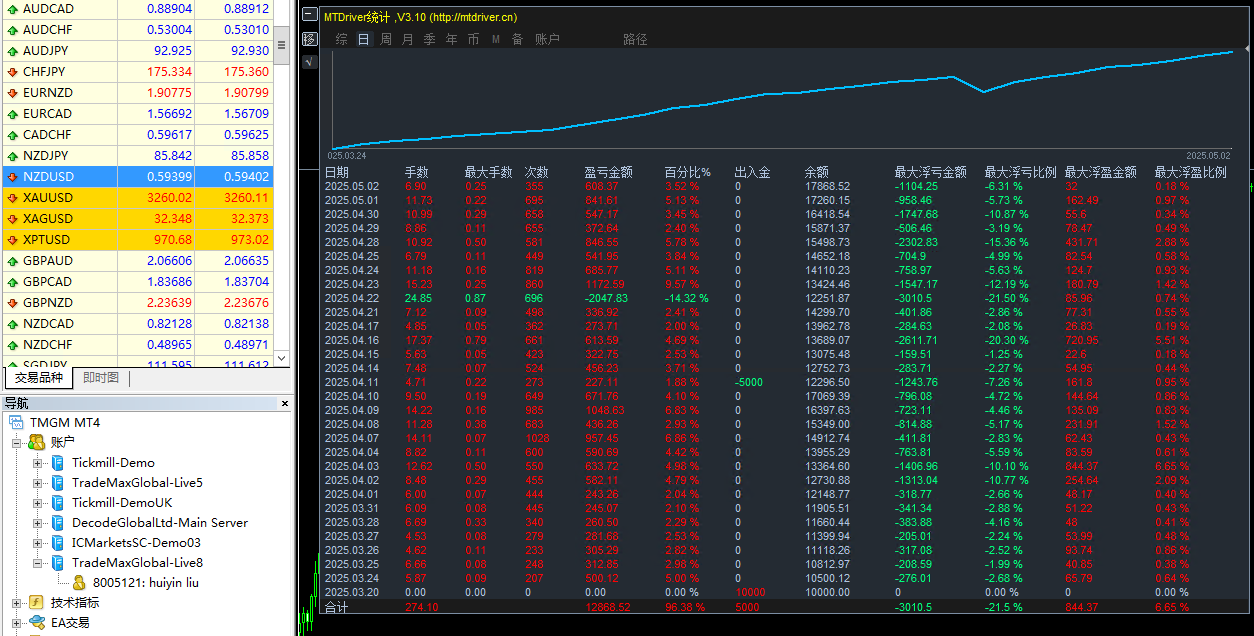Viewport: 1254px width, 636px height.
Task: Click the EA交易 expert advisor icon
Action: tap(37, 622)
